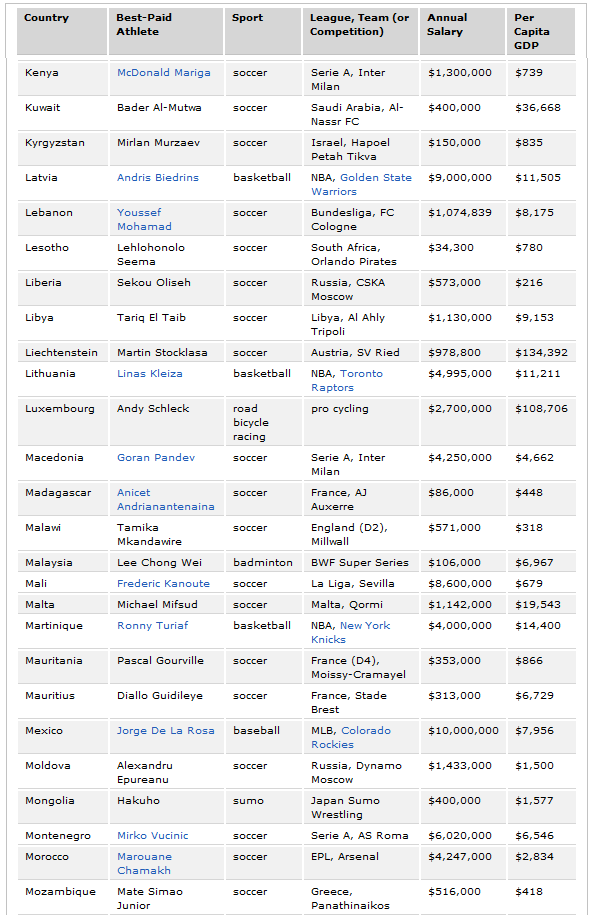The height and width of the screenshot is (915, 591).
Task: Click the Andris Biedrins link
Action: pos(158,178)
